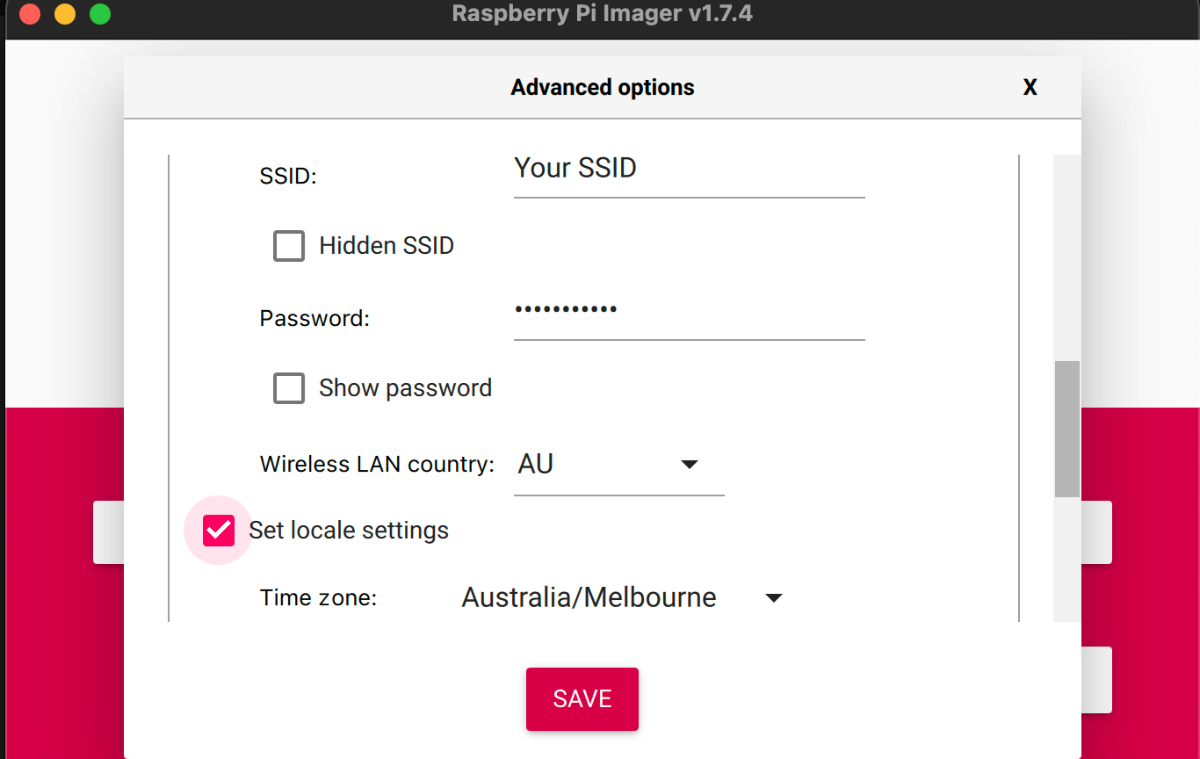This screenshot has width=1200, height=759.
Task: Click the gray scrollbar thumb
Action: pos(1068,429)
